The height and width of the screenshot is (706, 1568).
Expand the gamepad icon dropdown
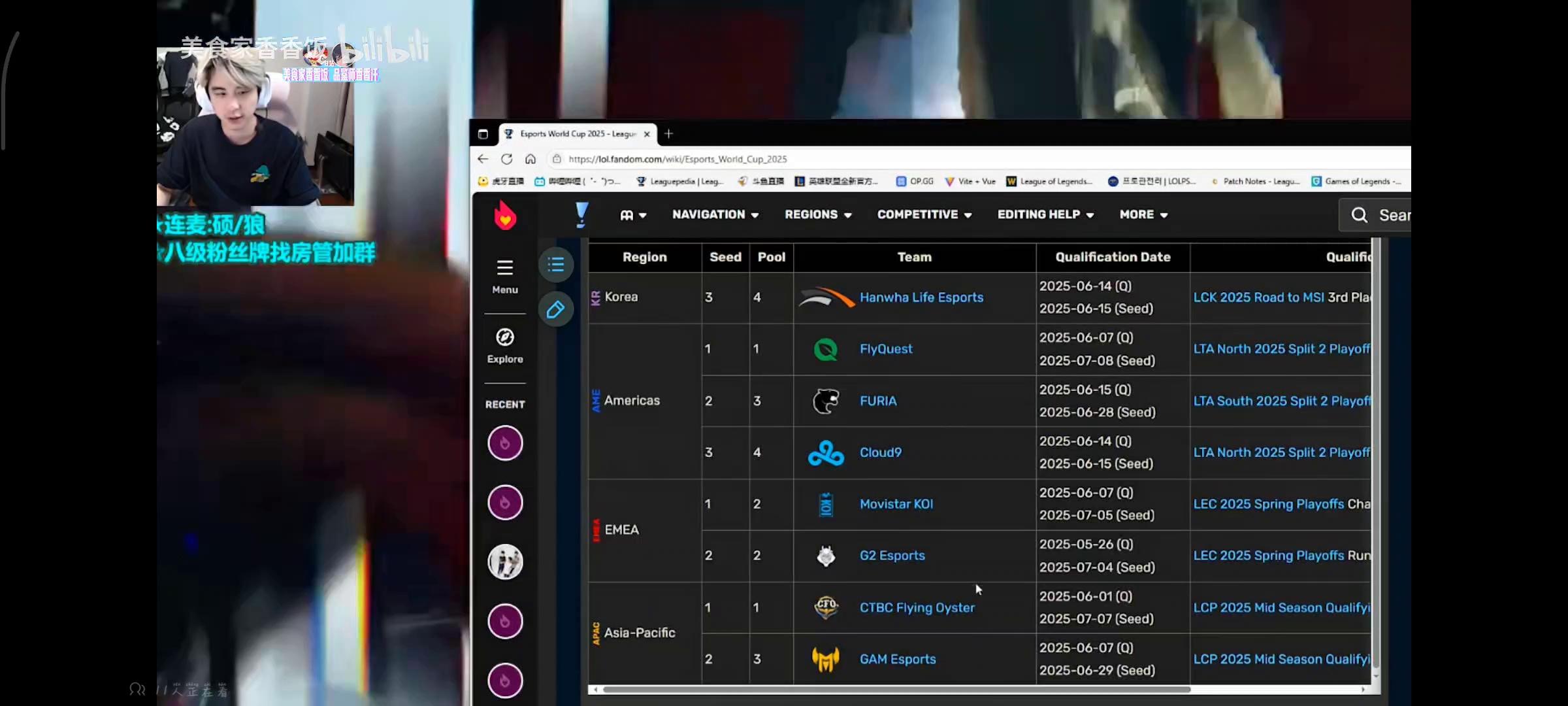633,215
